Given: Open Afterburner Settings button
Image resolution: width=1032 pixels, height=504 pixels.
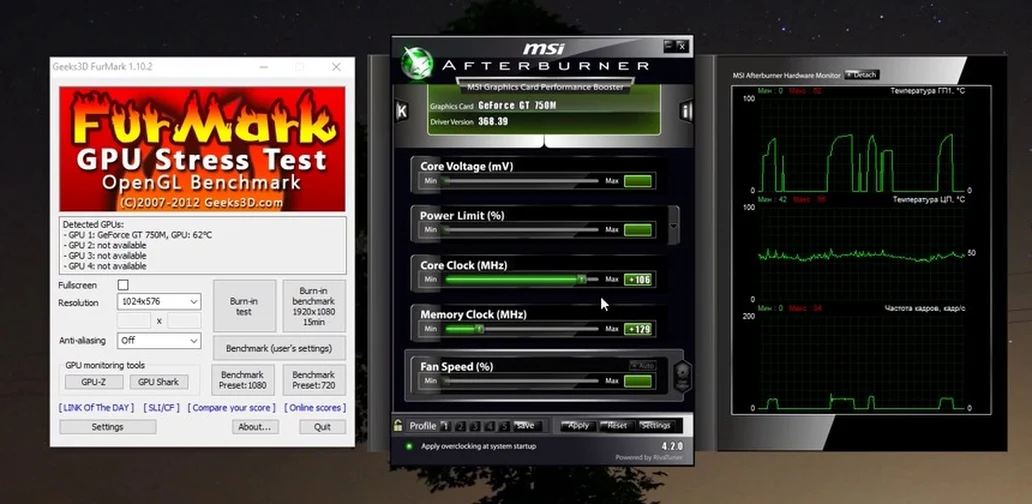Looking at the screenshot, I should pos(656,426).
